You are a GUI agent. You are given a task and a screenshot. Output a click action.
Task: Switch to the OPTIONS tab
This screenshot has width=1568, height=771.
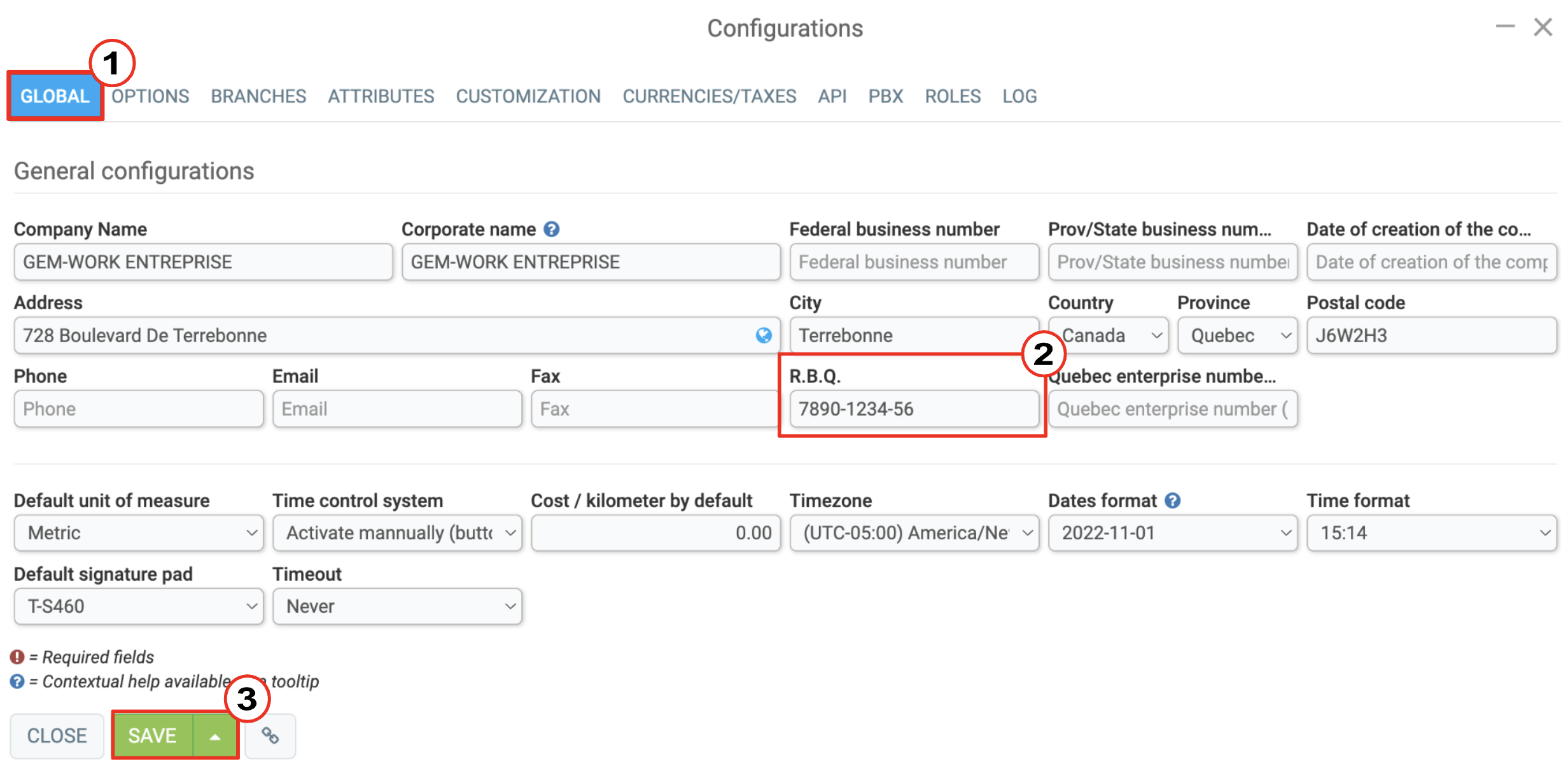[151, 96]
